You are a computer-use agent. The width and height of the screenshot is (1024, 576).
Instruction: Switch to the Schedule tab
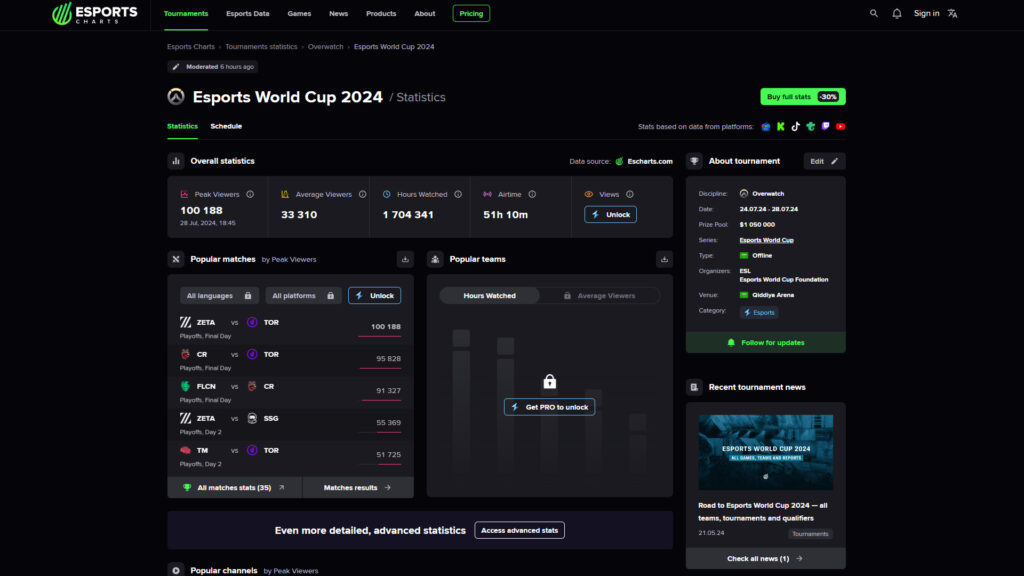[x=226, y=127]
